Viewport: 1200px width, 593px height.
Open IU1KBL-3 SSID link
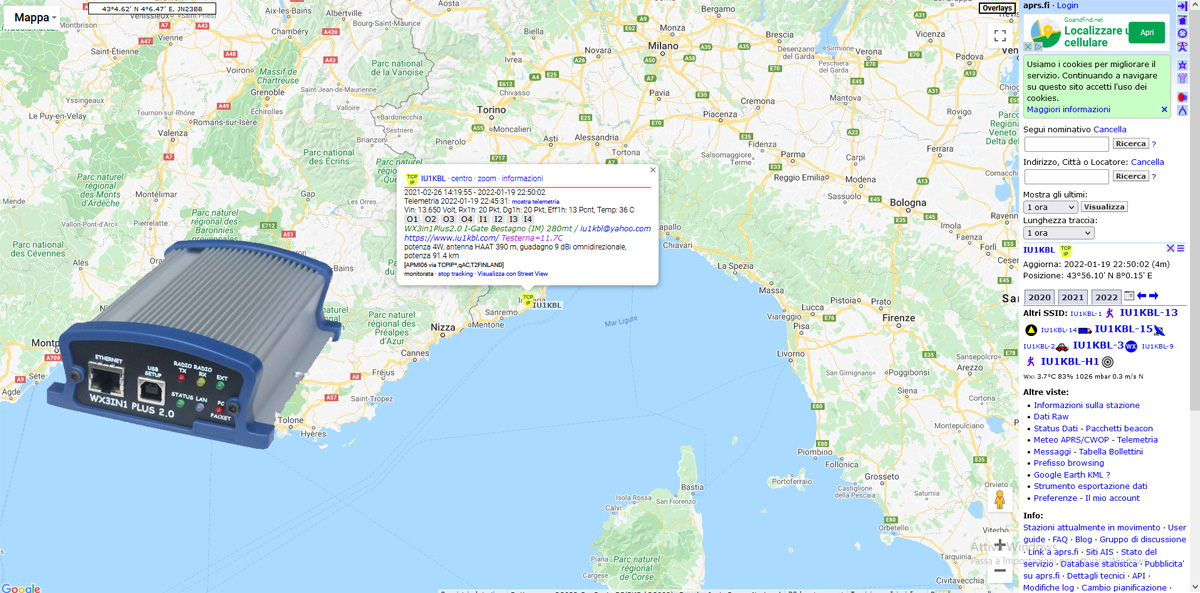(x=1098, y=345)
